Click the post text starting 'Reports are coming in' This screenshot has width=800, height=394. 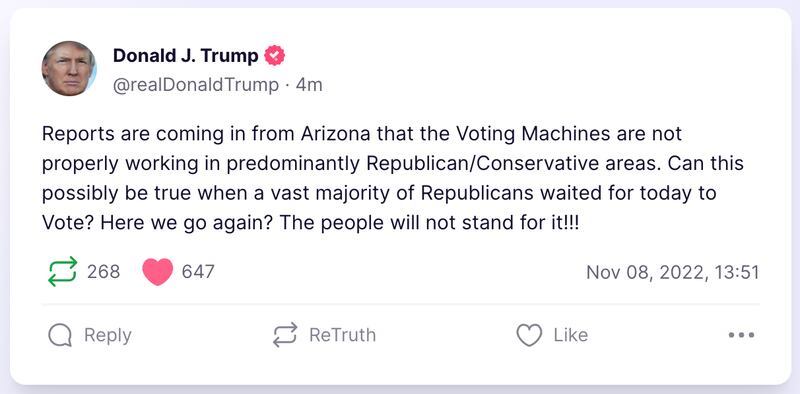[393, 179]
